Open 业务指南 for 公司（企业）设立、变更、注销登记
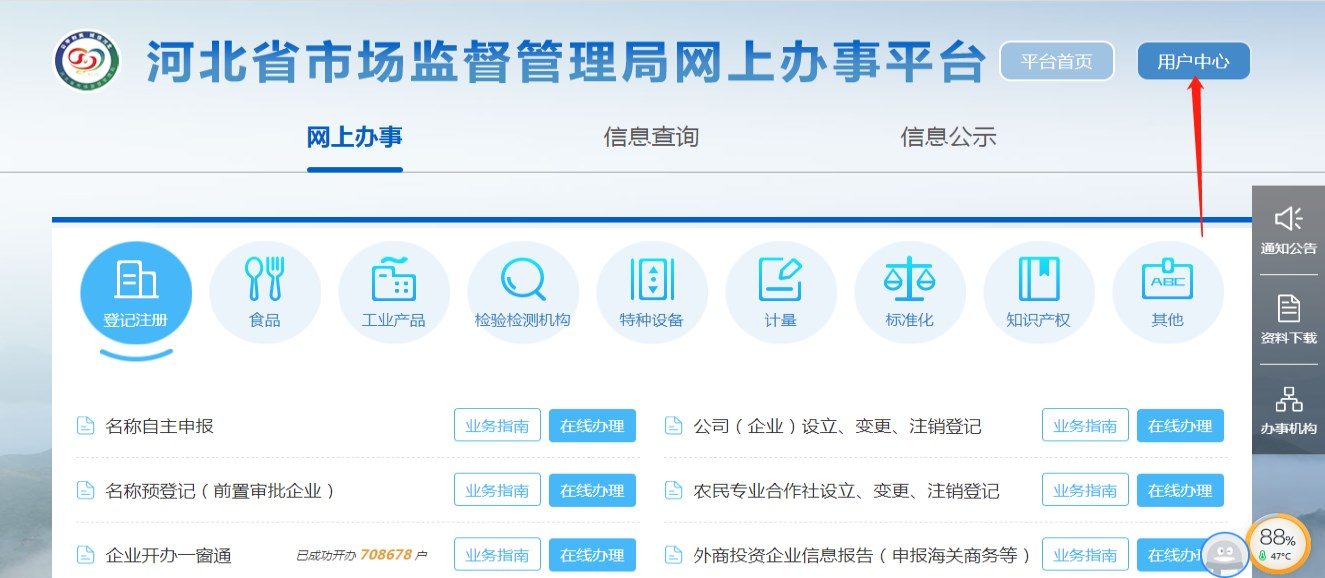The width and height of the screenshot is (1325, 578). click(1085, 426)
